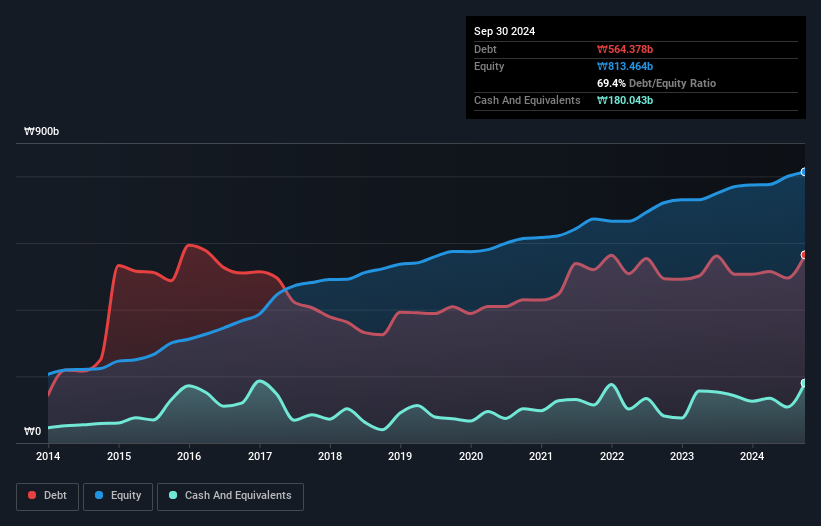Toggle the Debt series legend button
The height and width of the screenshot is (526, 821).
48,496
